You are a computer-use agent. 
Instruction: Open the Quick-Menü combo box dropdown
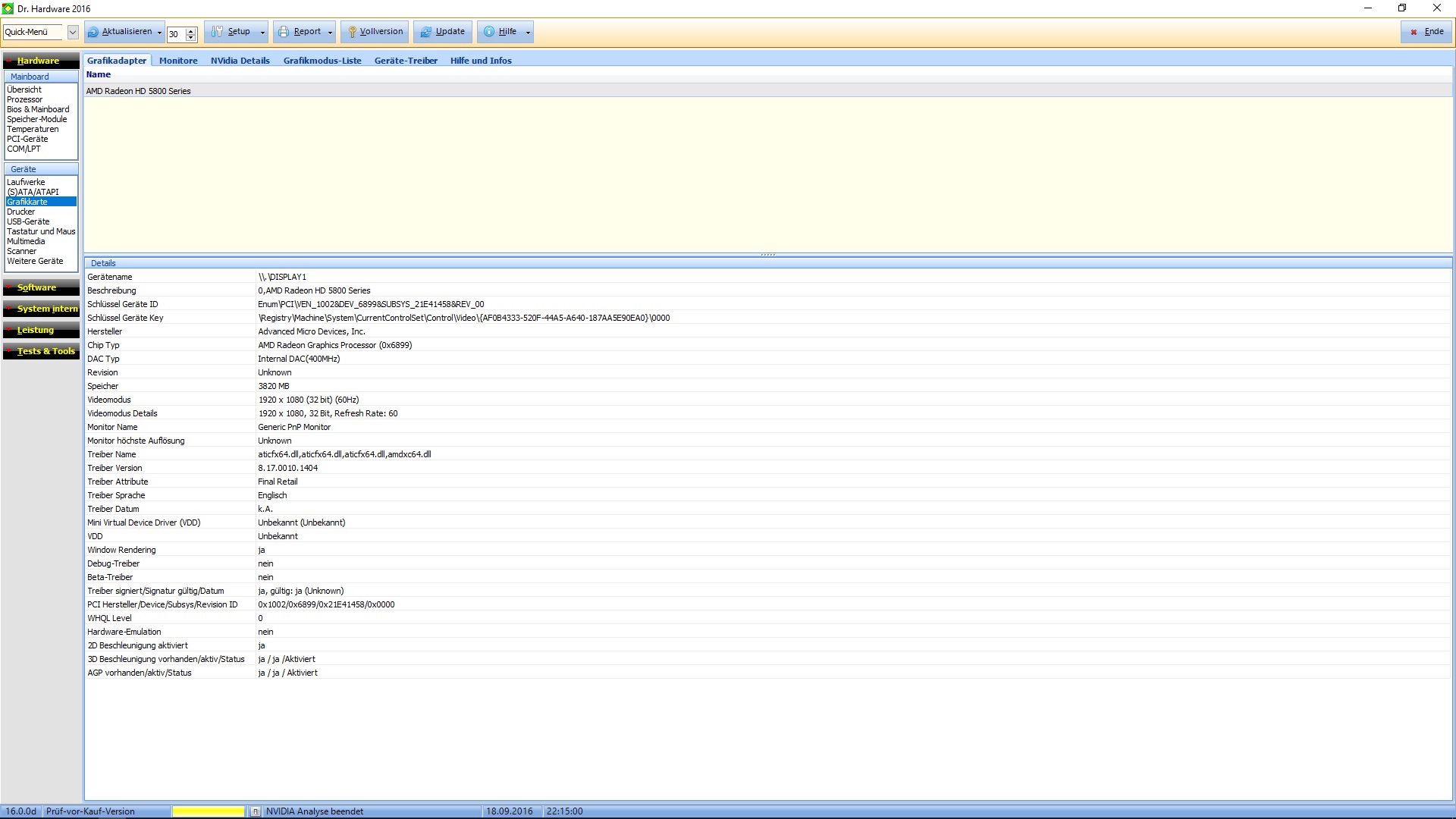point(73,32)
